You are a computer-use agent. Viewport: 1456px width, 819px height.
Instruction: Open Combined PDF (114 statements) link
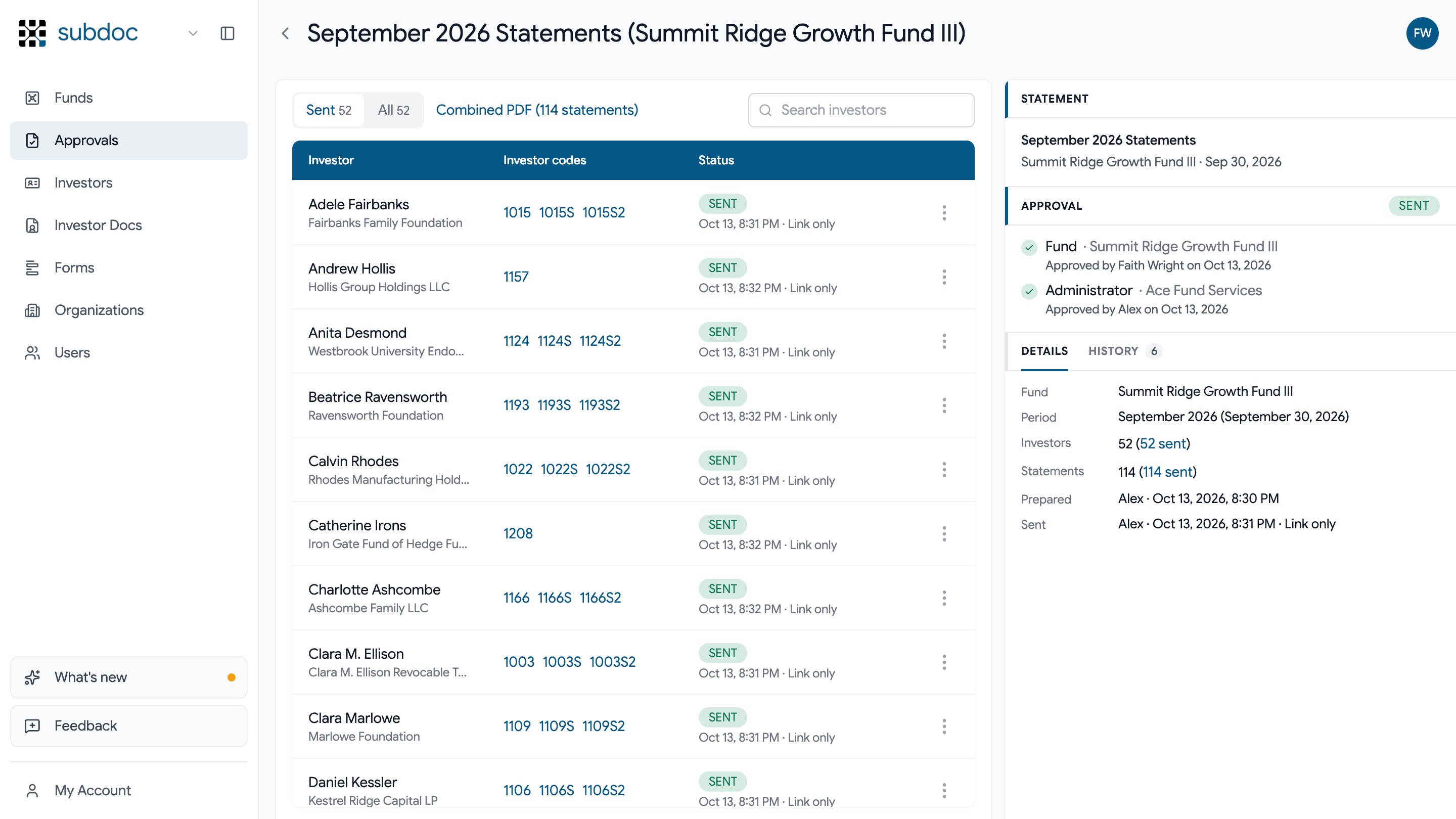(x=536, y=110)
